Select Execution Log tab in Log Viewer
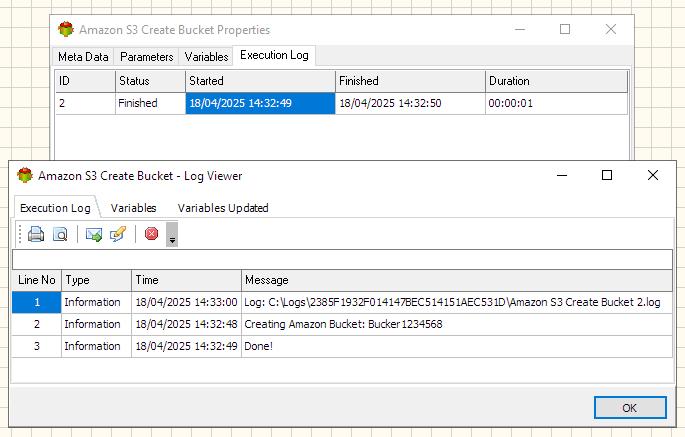This screenshot has width=685, height=437. (x=55, y=208)
